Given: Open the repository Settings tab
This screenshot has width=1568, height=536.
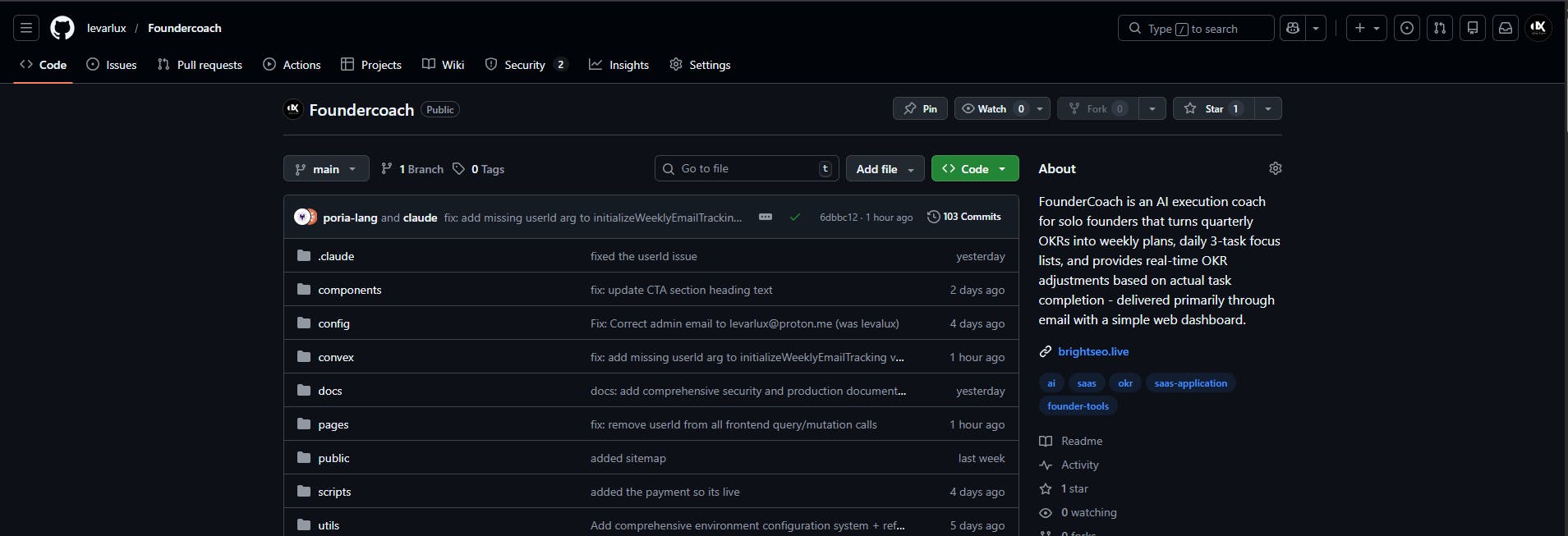Looking at the screenshot, I should pyautogui.click(x=700, y=65).
